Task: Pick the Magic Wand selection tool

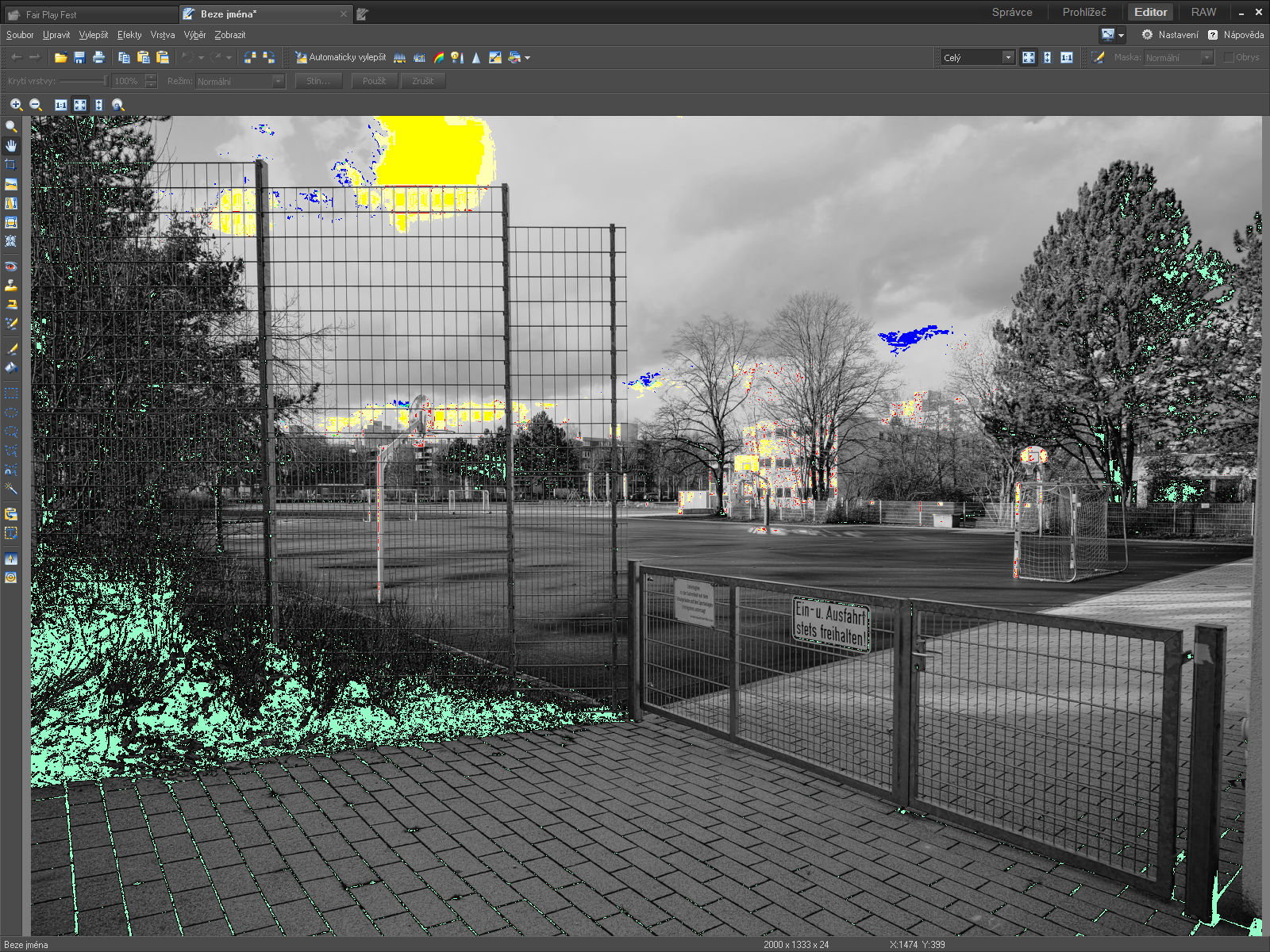Action: pos(11,489)
